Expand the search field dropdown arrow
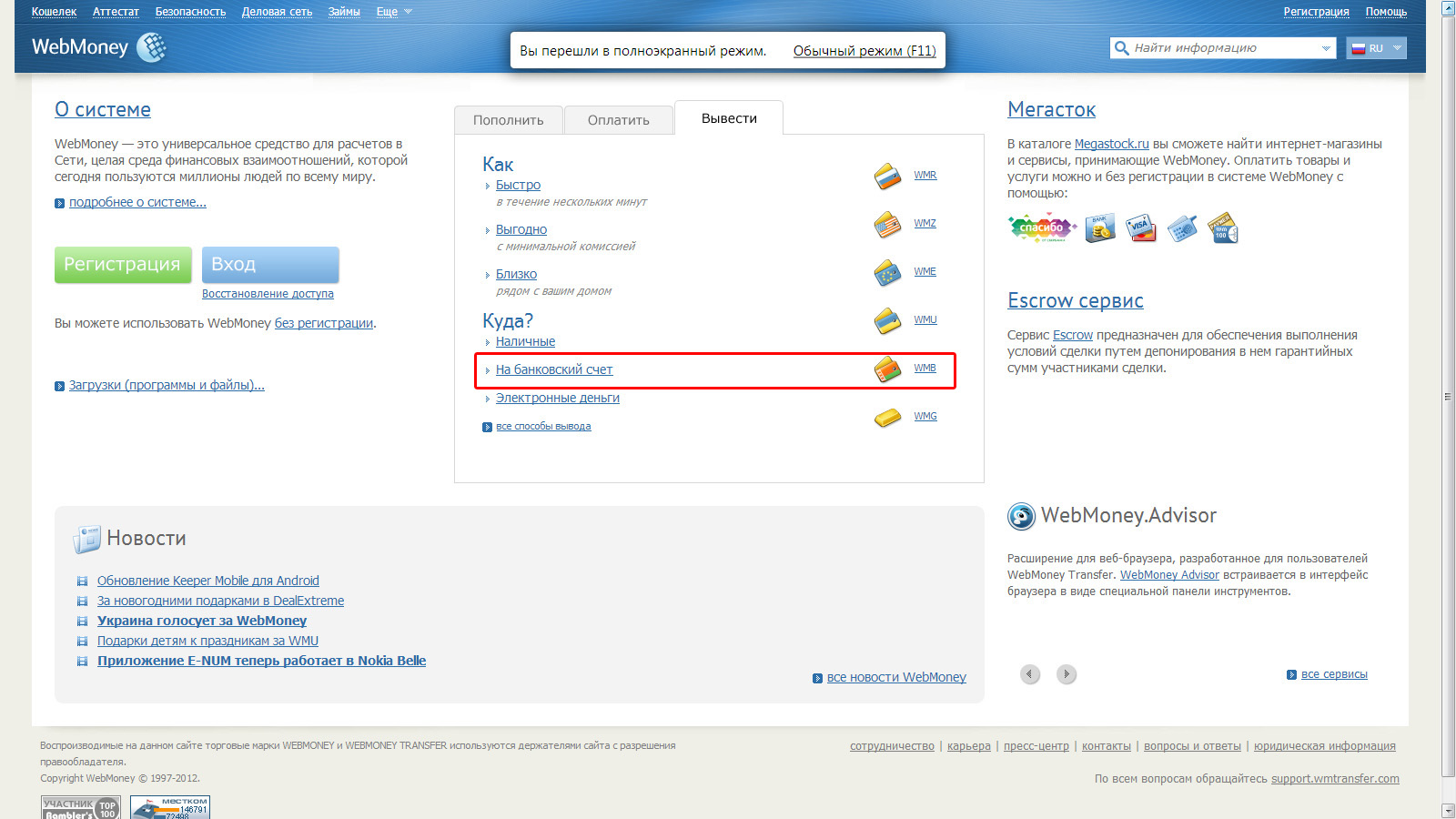 click(x=1326, y=48)
